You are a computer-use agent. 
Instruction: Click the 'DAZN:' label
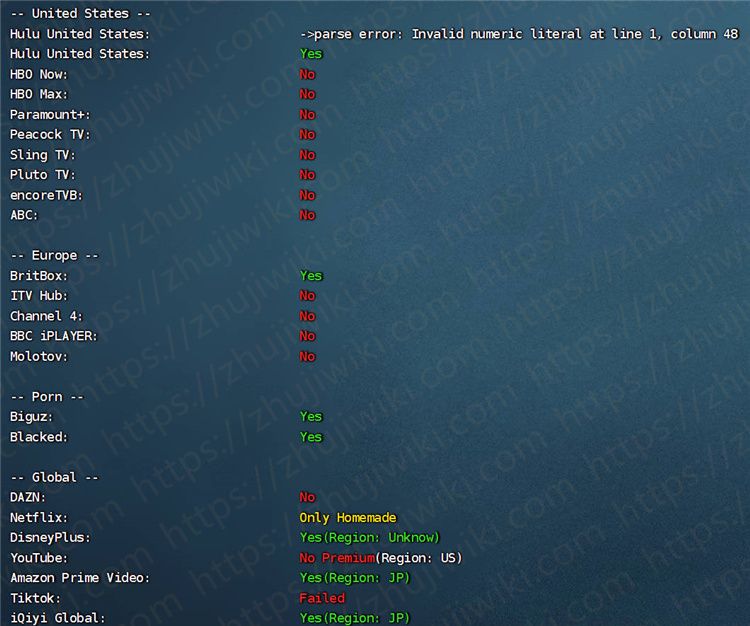click(x=28, y=497)
